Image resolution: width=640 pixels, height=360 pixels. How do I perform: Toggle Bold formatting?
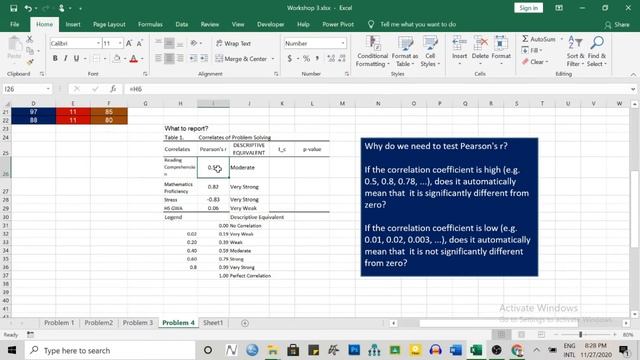55,59
